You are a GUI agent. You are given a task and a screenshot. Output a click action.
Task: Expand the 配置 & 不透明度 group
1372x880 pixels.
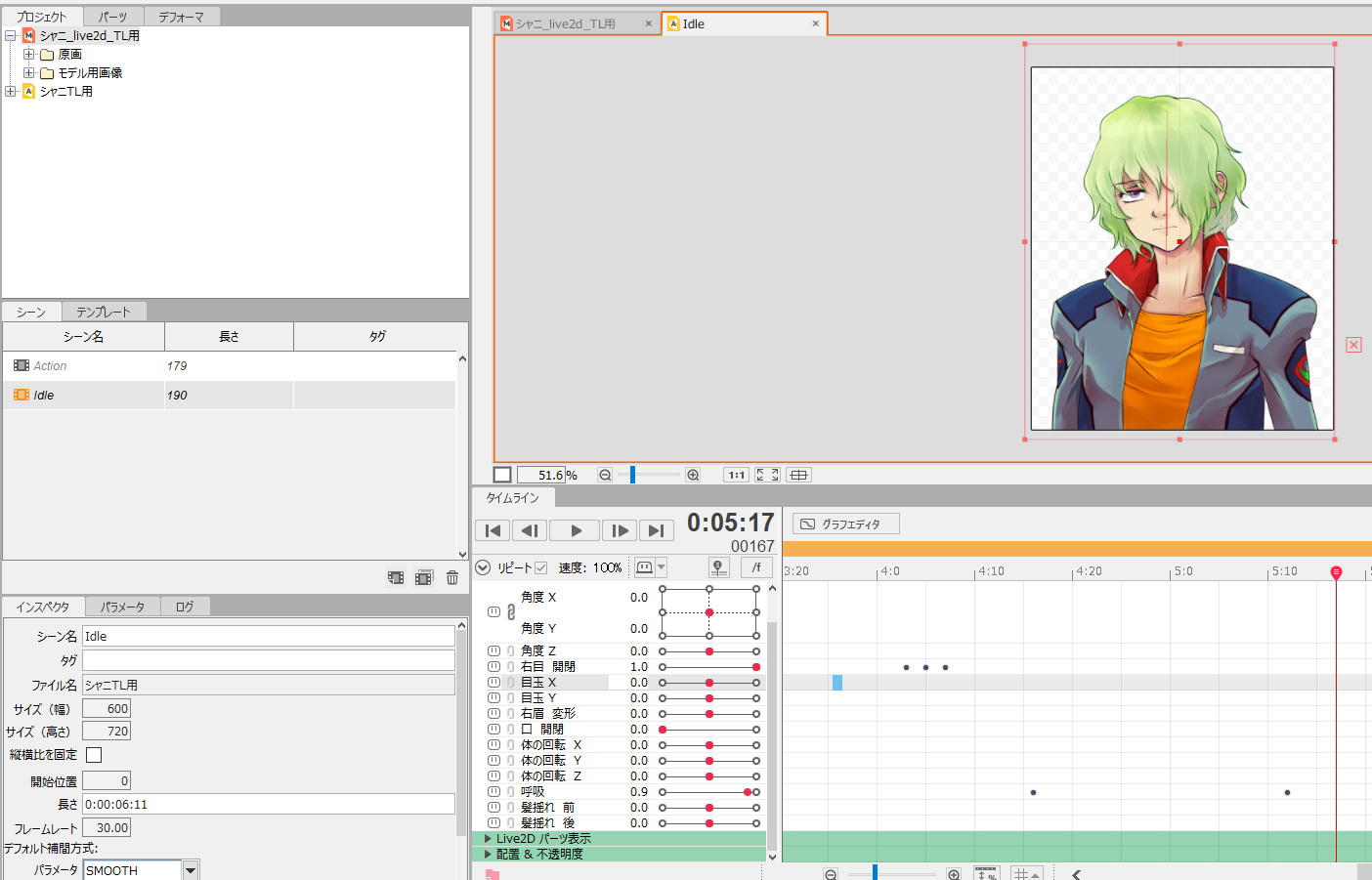click(488, 854)
